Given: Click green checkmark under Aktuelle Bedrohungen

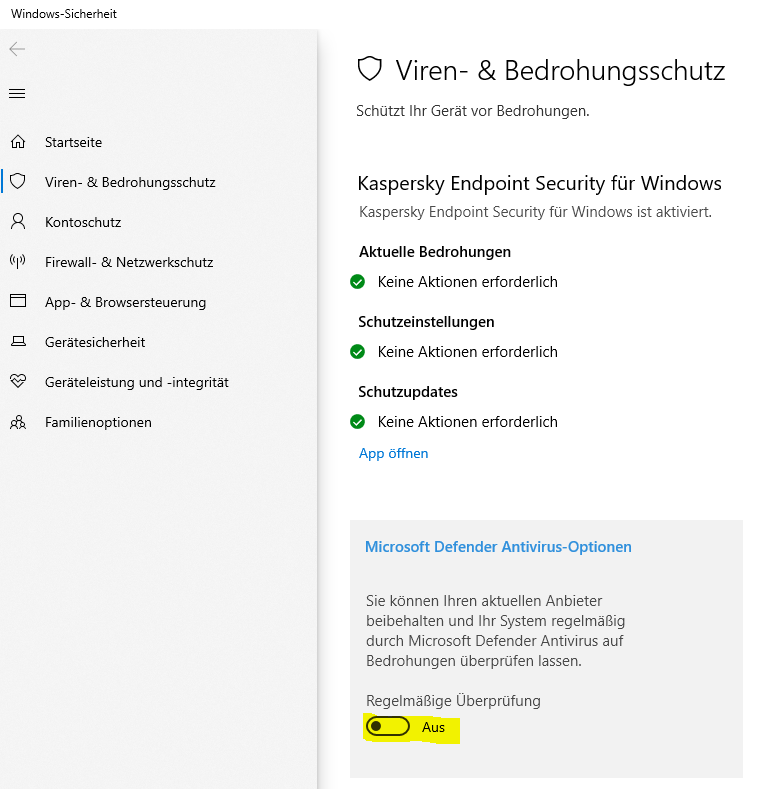Looking at the screenshot, I should [x=358, y=282].
